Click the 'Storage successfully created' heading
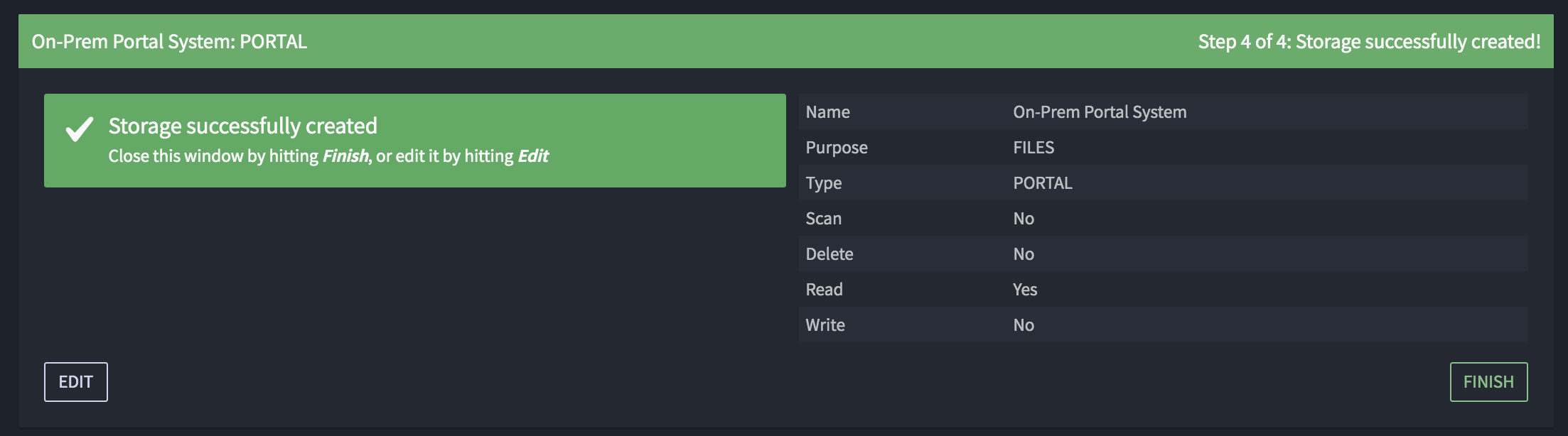The height and width of the screenshot is (436, 1568). pos(242,126)
